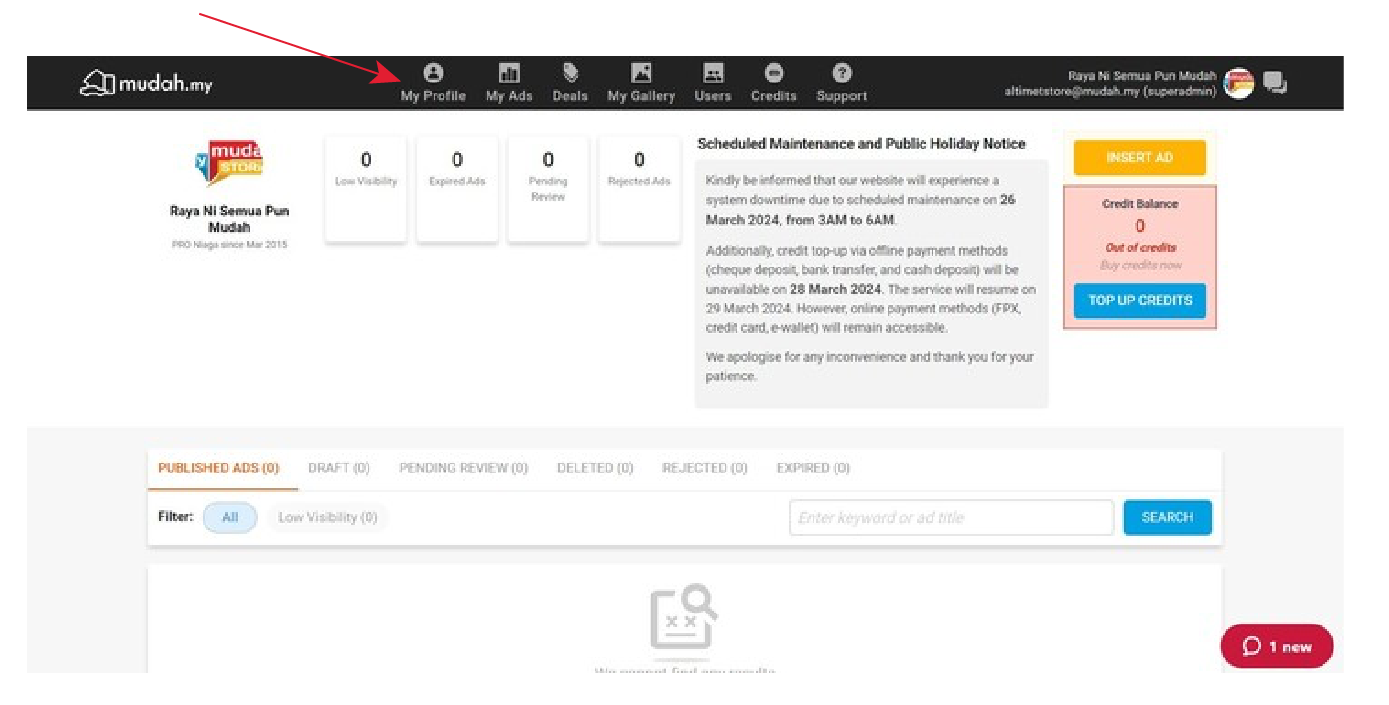Open the Expired (0) tab
Image resolution: width=1389 pixels, height=705 pixels.
click(813, 468)
